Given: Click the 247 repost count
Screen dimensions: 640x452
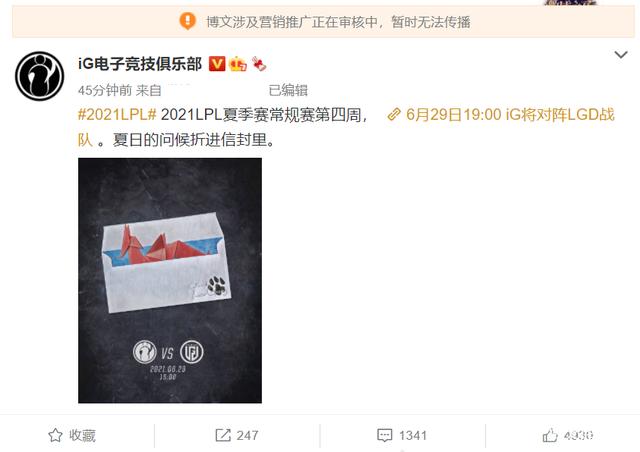Looking at the screenshot, I should 247,436.
